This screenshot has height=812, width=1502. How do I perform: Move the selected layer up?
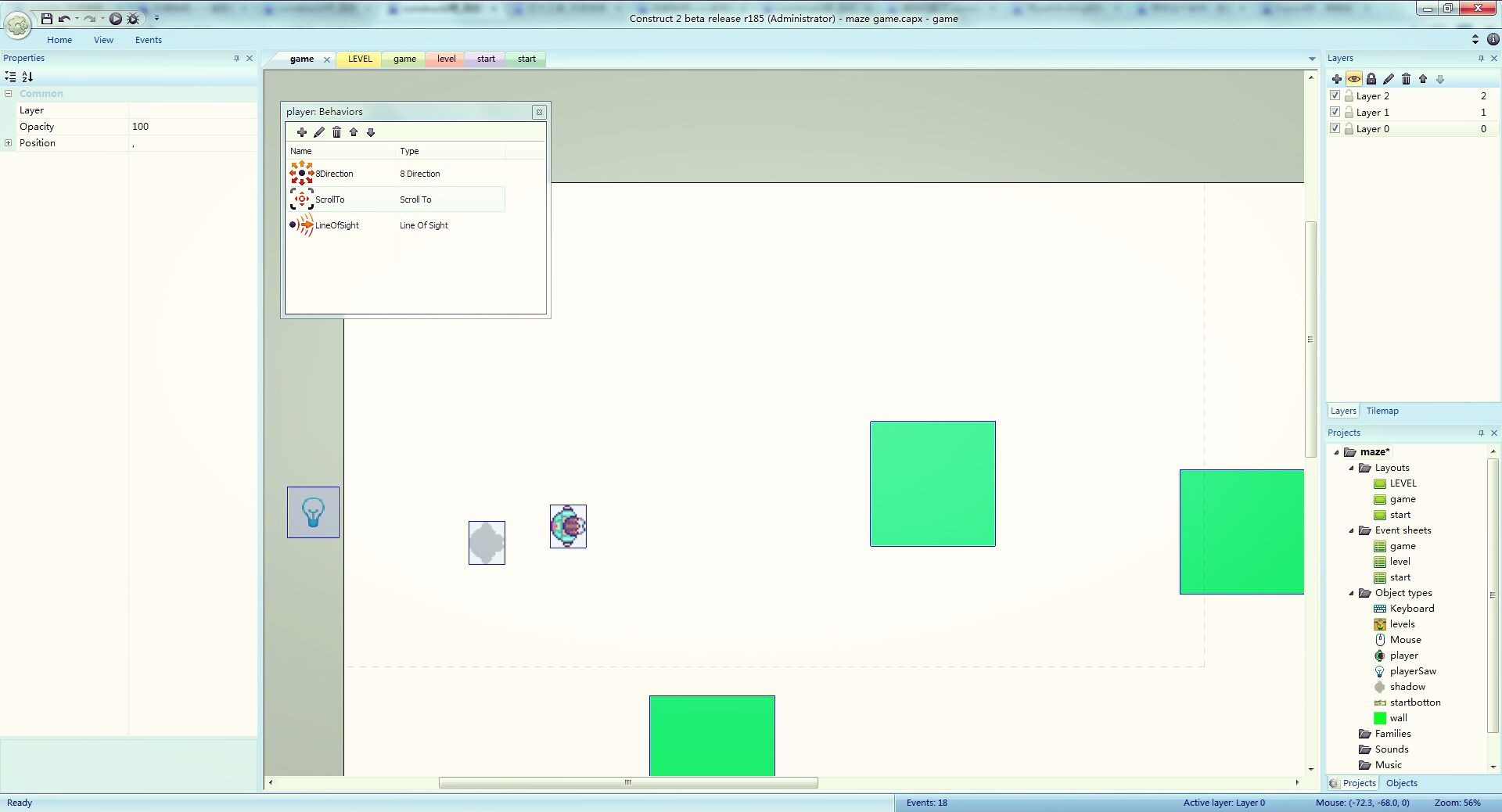(x=1423, y=79)
